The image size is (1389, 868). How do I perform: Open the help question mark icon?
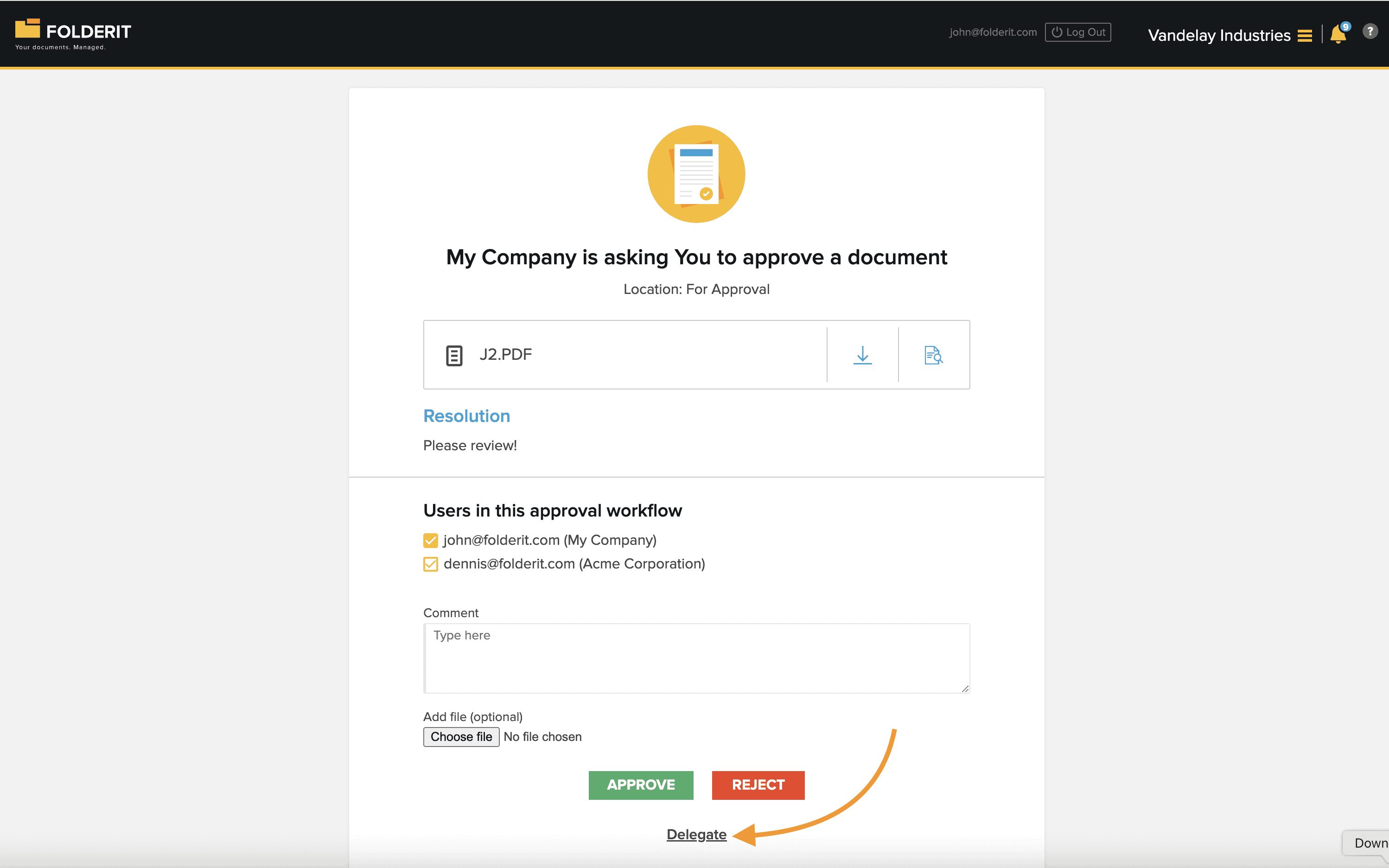[1370, 31]
